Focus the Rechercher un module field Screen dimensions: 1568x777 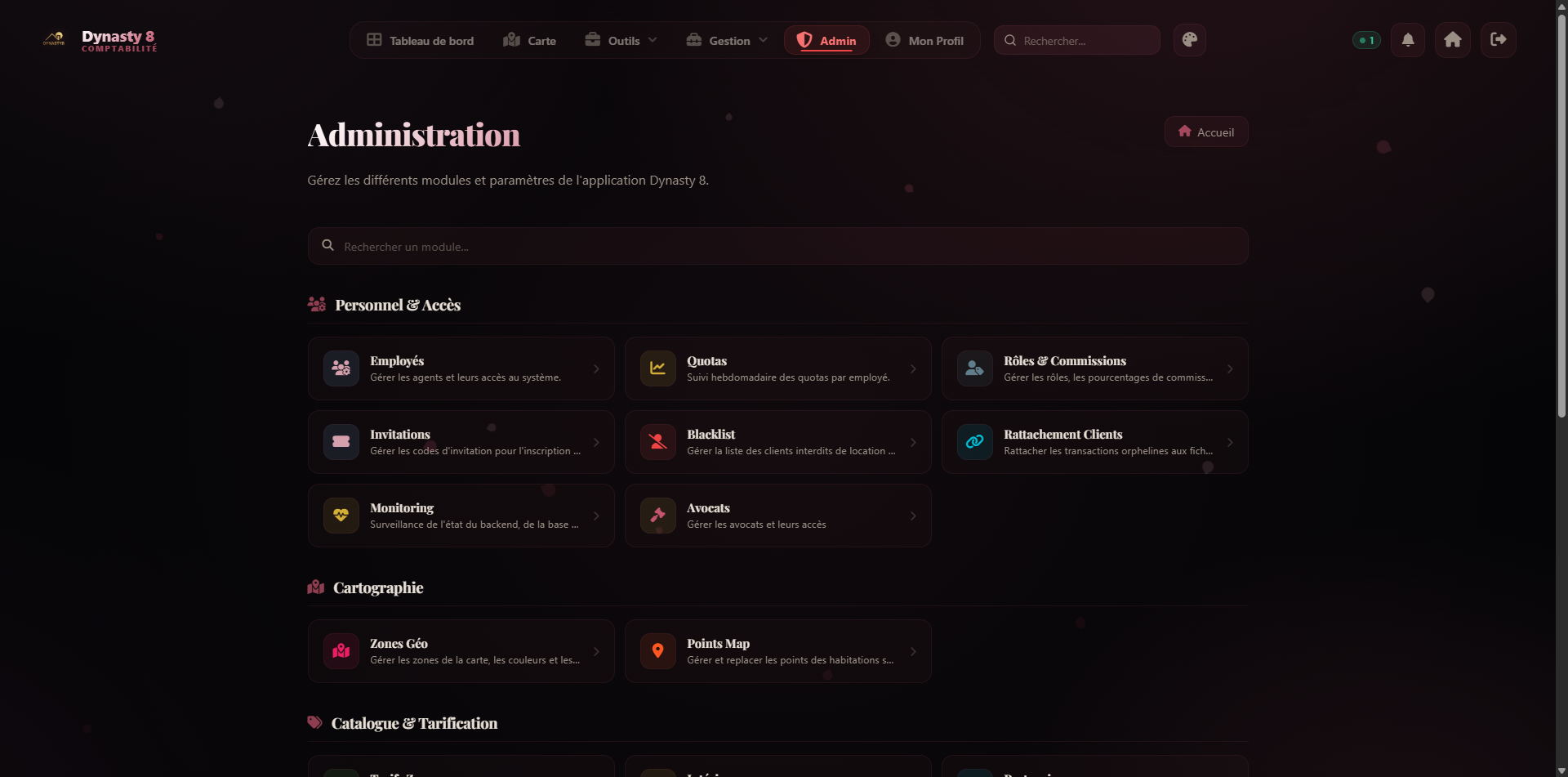pyautogui.click(x=777, y=246)
